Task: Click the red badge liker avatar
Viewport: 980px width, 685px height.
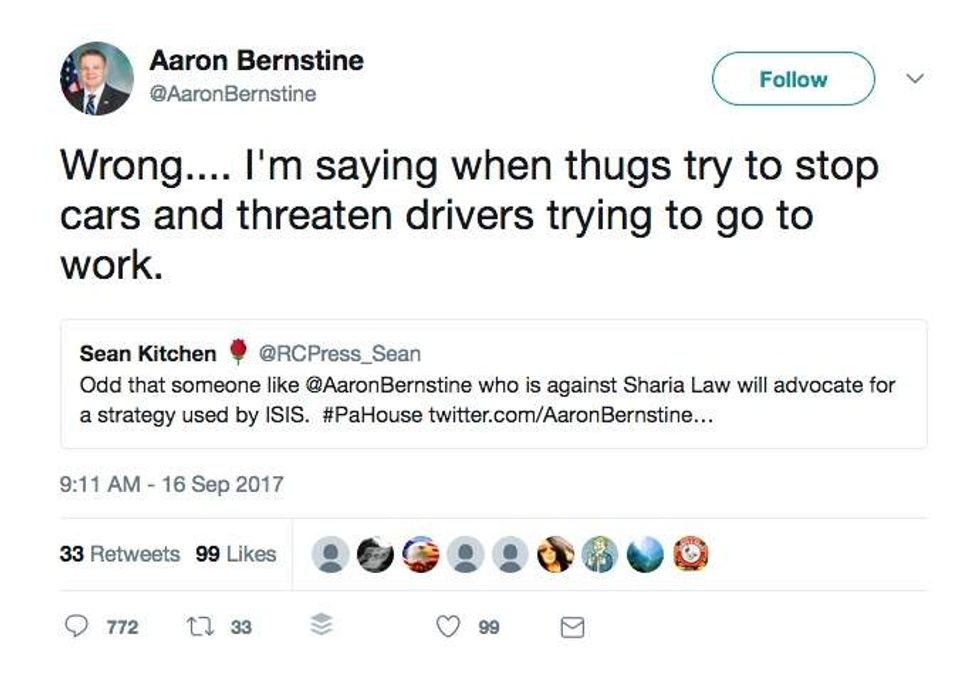Action: point(690,554)
